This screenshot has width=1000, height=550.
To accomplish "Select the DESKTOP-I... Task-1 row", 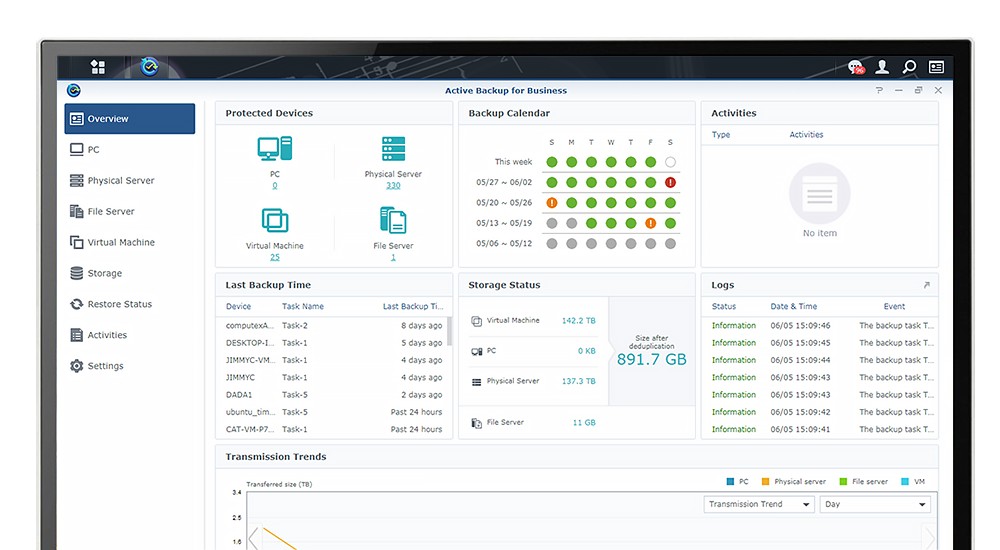I will tap(334, 343).
